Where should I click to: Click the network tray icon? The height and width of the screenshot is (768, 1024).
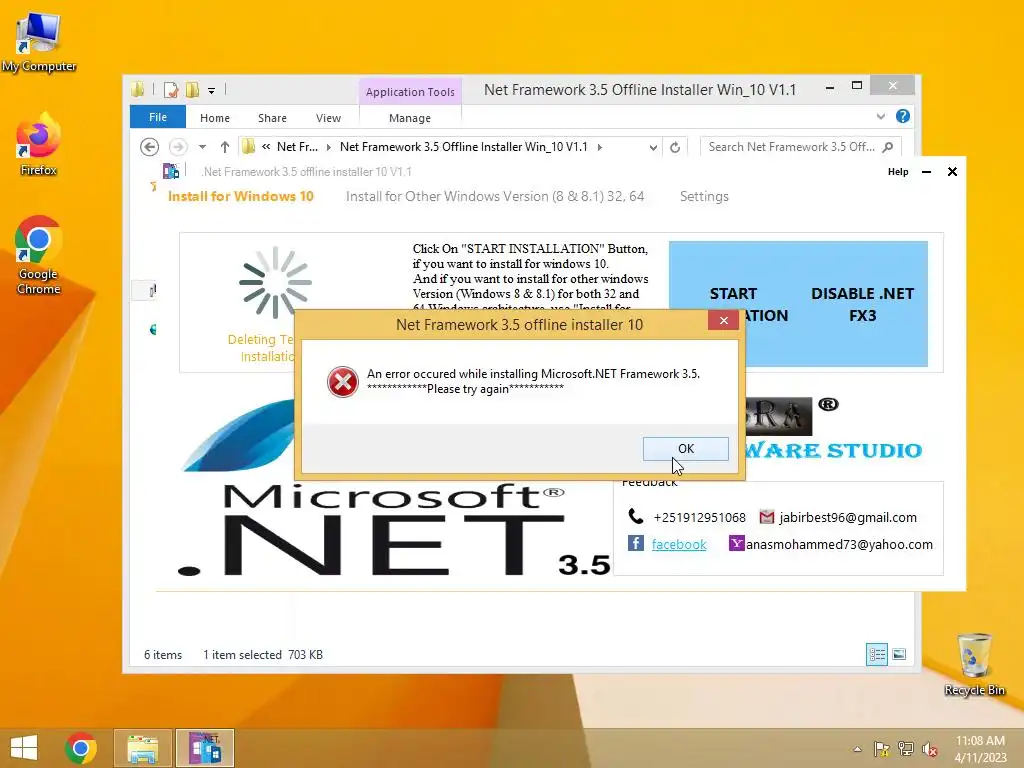point(906,749)
